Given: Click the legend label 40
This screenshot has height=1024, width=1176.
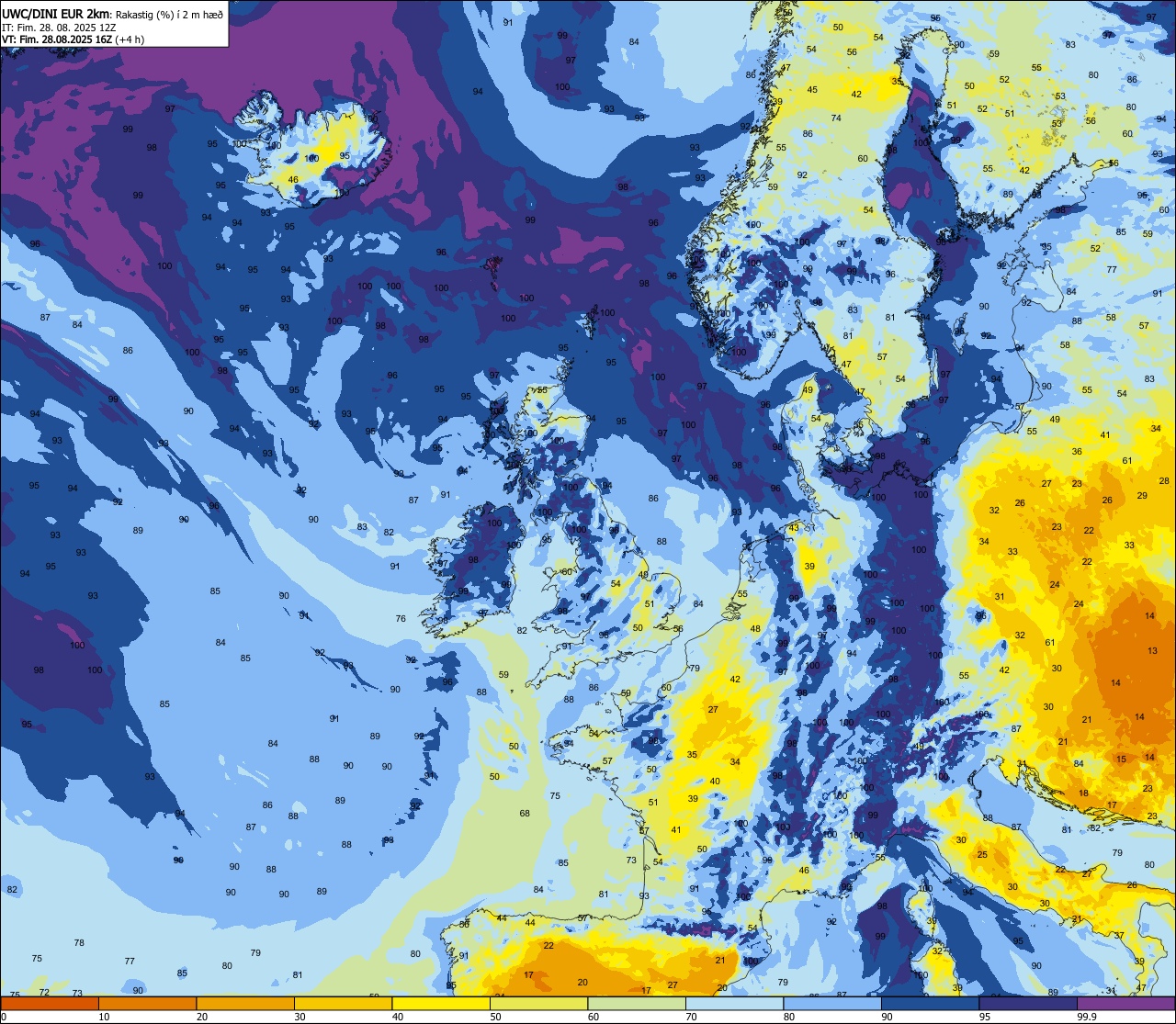Looking at the screenshot, I should coord(398,1017).
